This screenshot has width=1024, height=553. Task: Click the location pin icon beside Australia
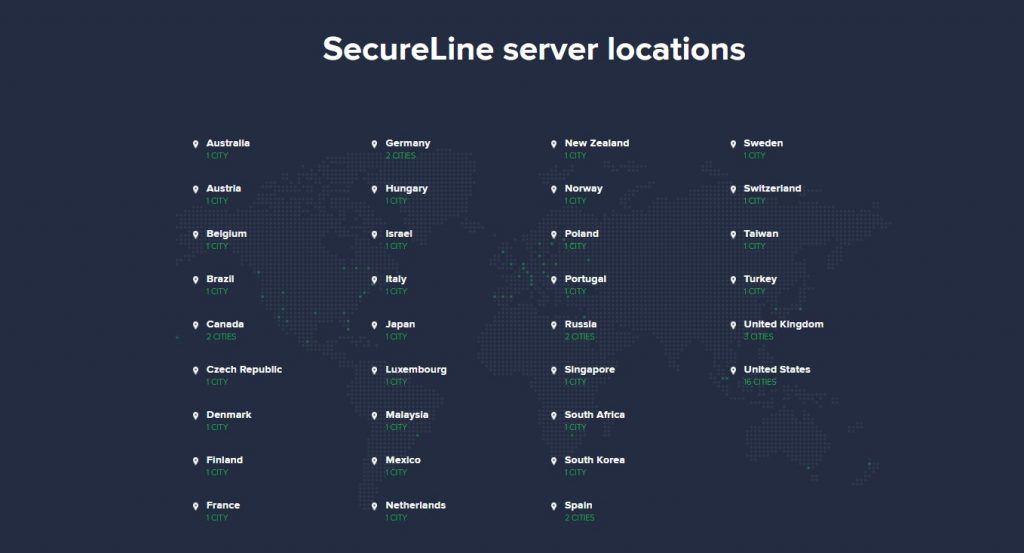(x=196, y=144)
